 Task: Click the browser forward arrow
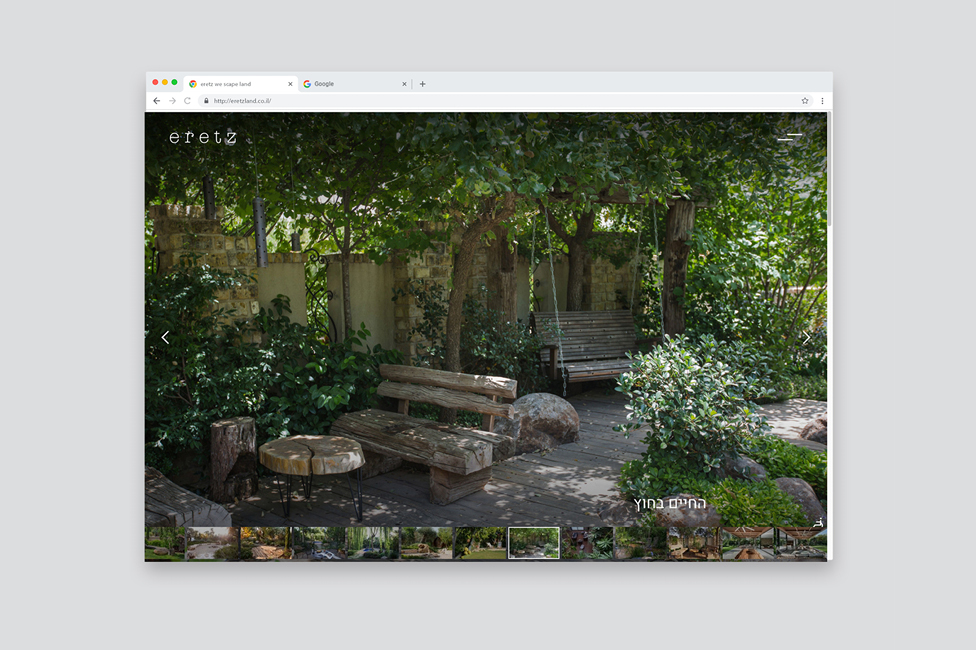click(172, 100)
